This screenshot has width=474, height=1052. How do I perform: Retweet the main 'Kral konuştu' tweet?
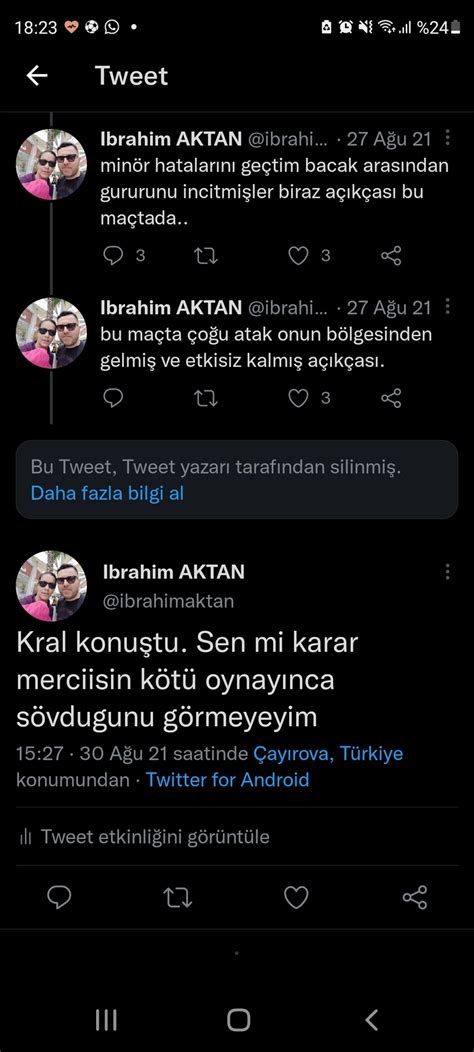coord(178,898)
